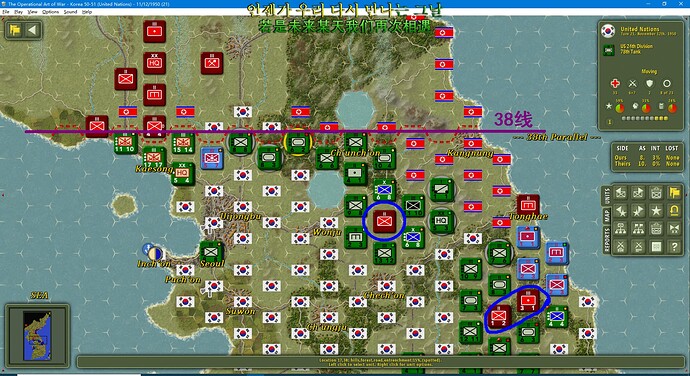Click the shield icon in the unit info panel
The image size is (690, 376).
pos(650,83)
